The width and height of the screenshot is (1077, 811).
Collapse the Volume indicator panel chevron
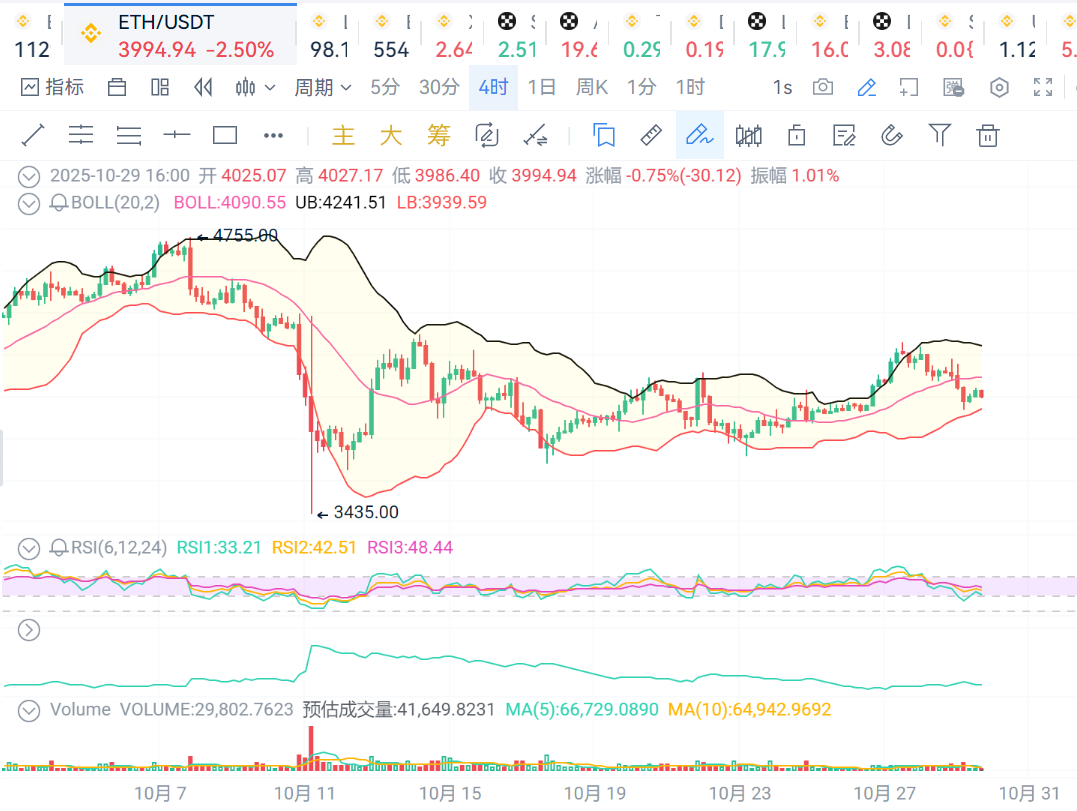30,710
